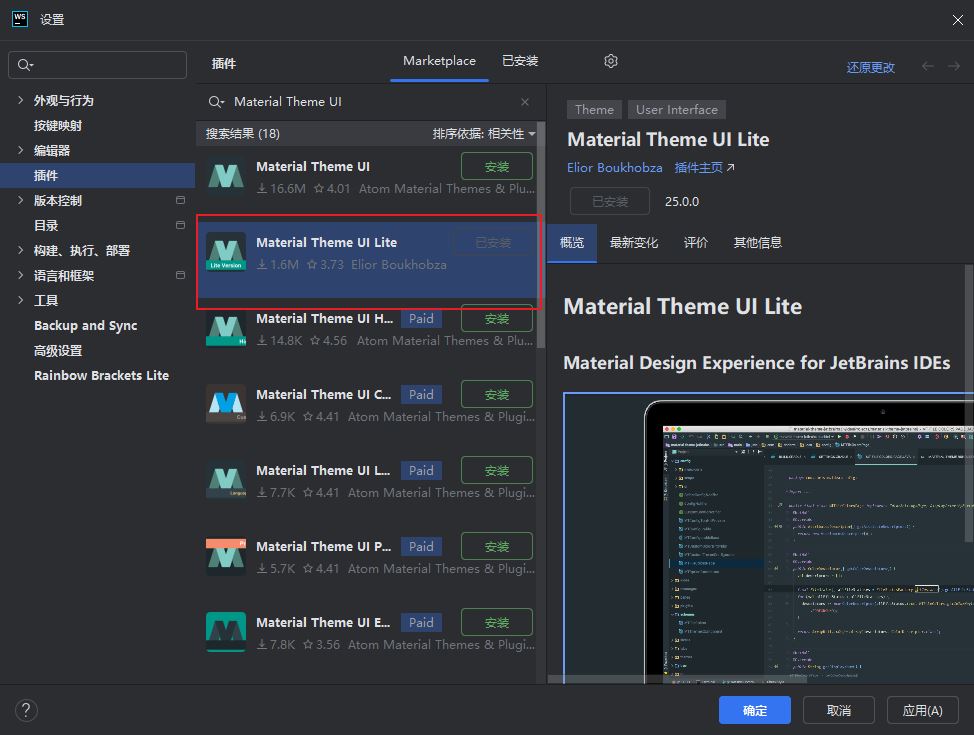Expand the 构建、执行、部署 tree node
The width and height of the screenshot is (974, 735).
[20, 250]
